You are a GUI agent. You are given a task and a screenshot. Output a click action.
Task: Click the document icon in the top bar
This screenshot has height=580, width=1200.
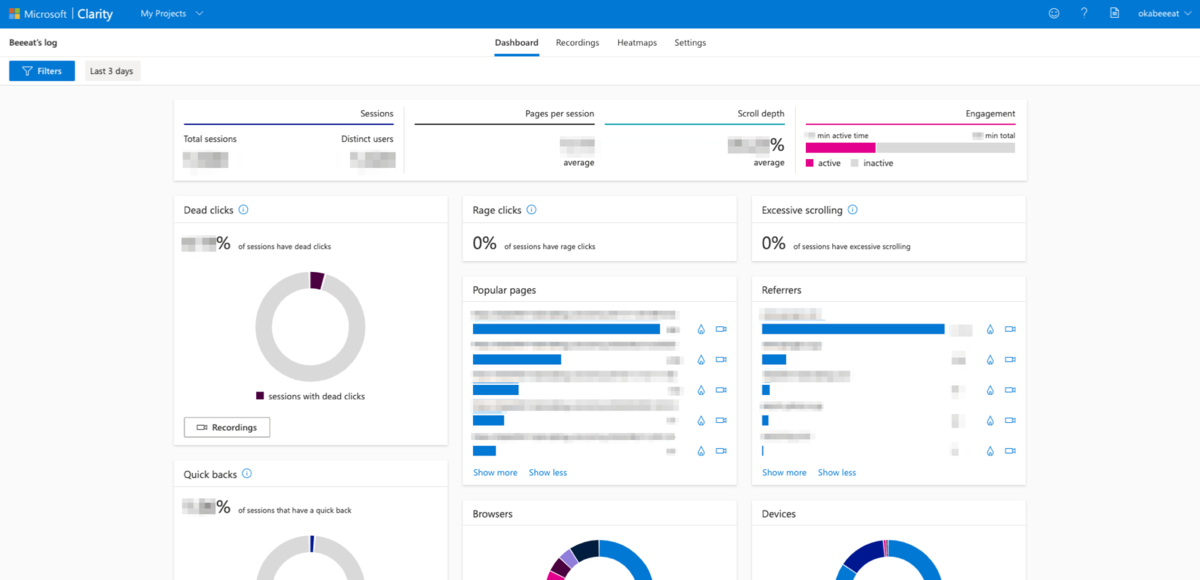(1114, 14)
